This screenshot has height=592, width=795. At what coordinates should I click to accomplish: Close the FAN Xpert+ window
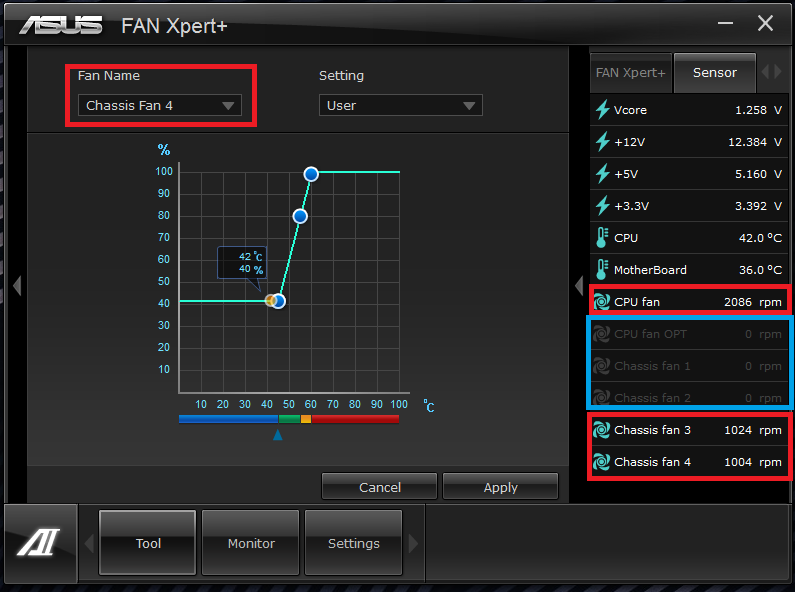pyautogui.click(x=765, y=23)
